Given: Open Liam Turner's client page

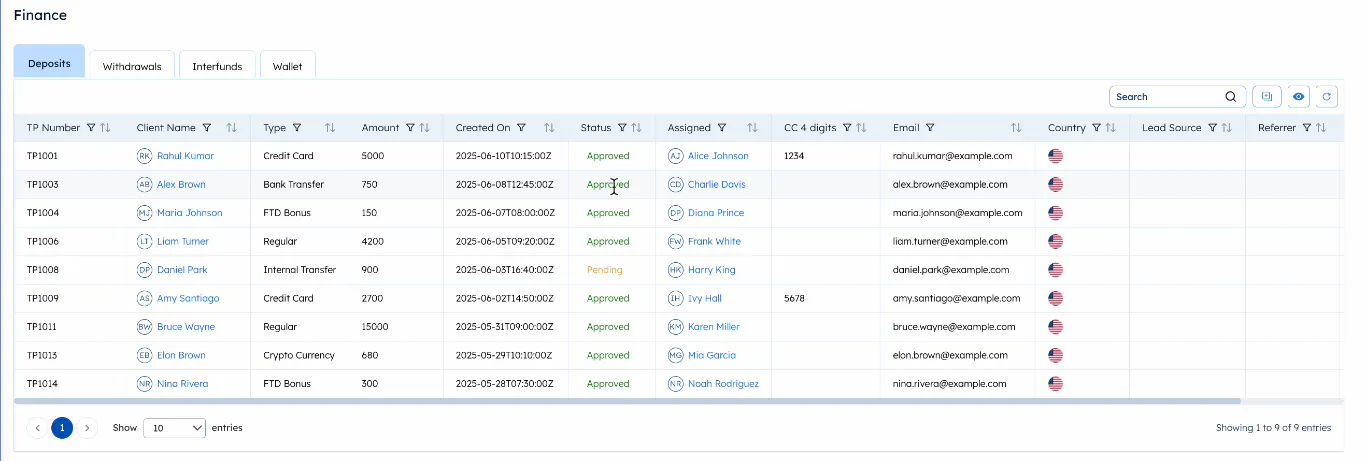Looking at the screenshot, I should click(183, 241).
